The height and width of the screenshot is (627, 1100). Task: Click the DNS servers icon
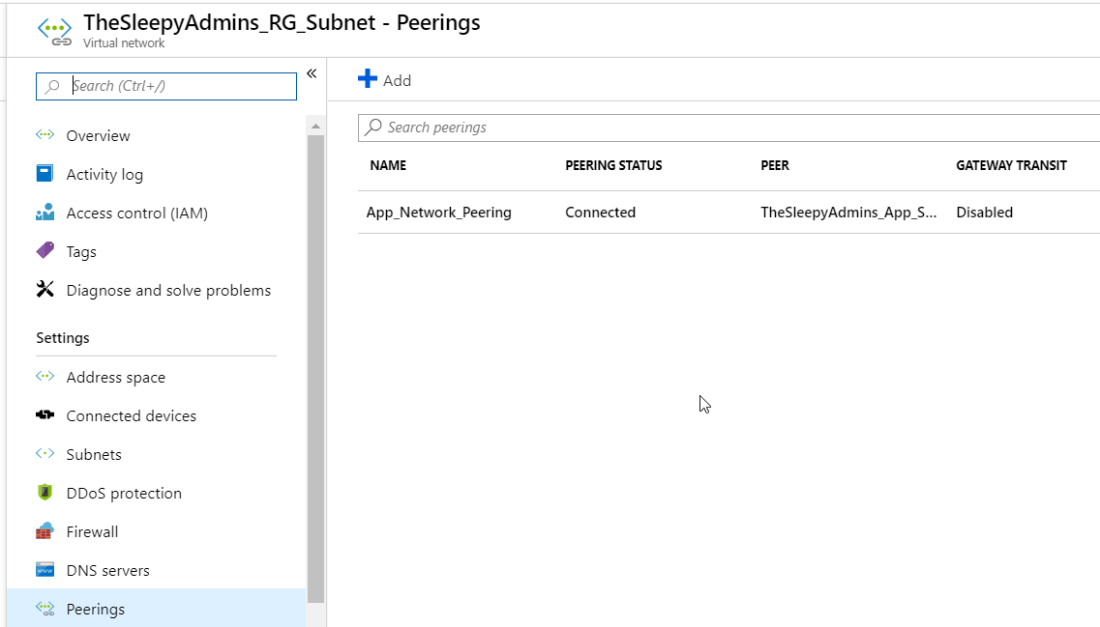[x=44, y=570]
